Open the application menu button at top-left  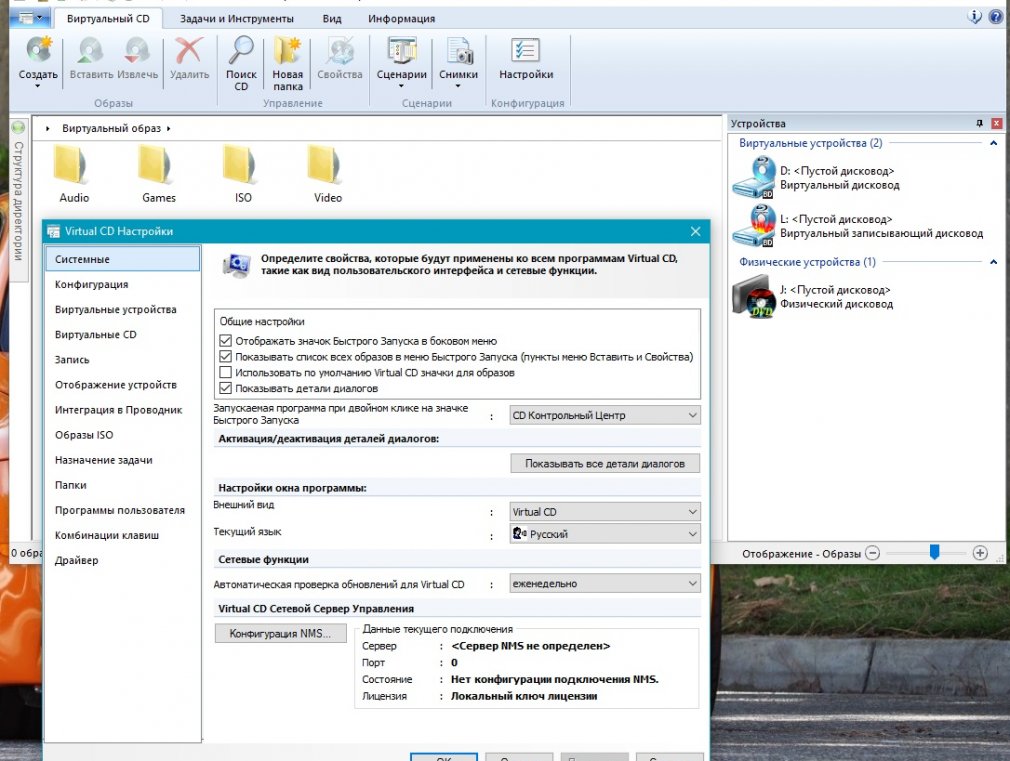[30, 18]
